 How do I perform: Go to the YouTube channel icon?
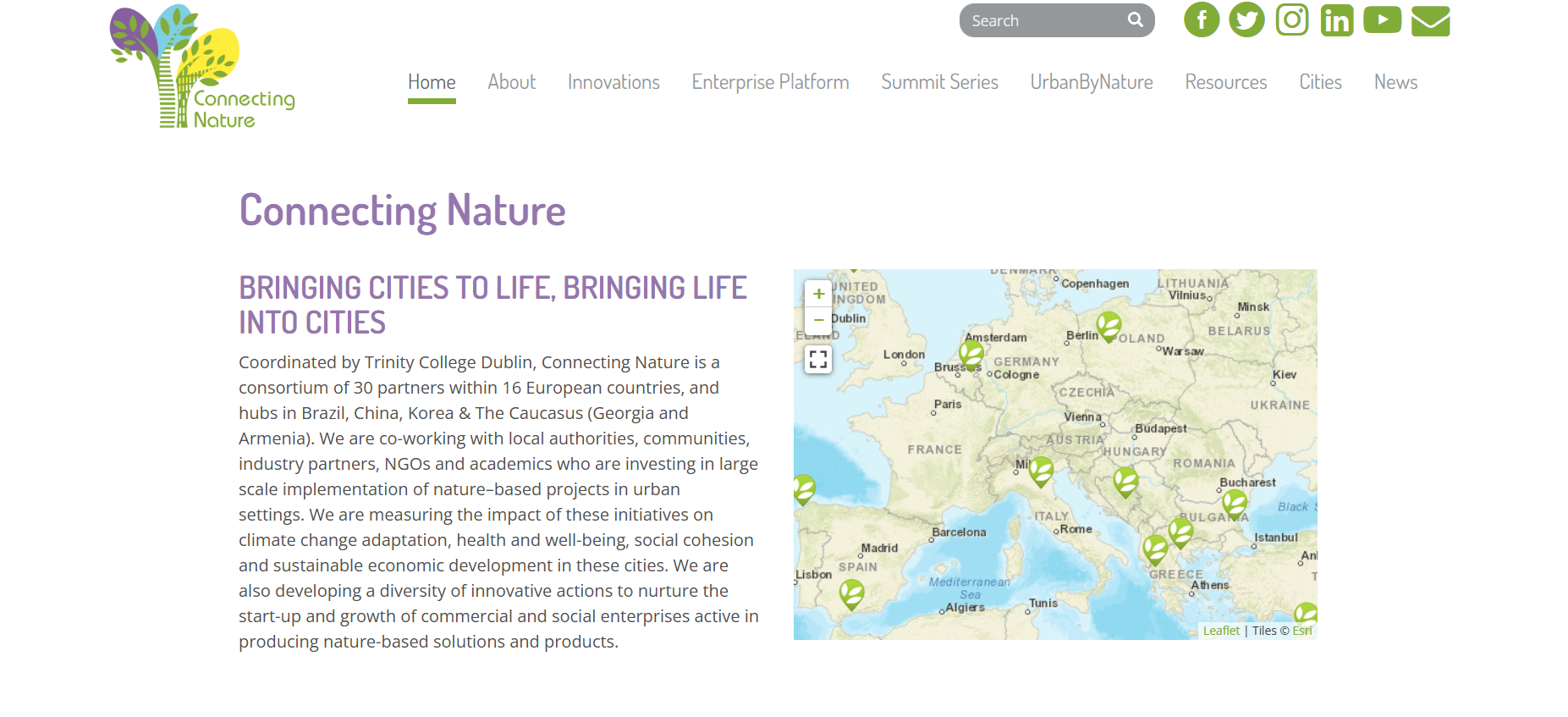(x=1382, y=20)
